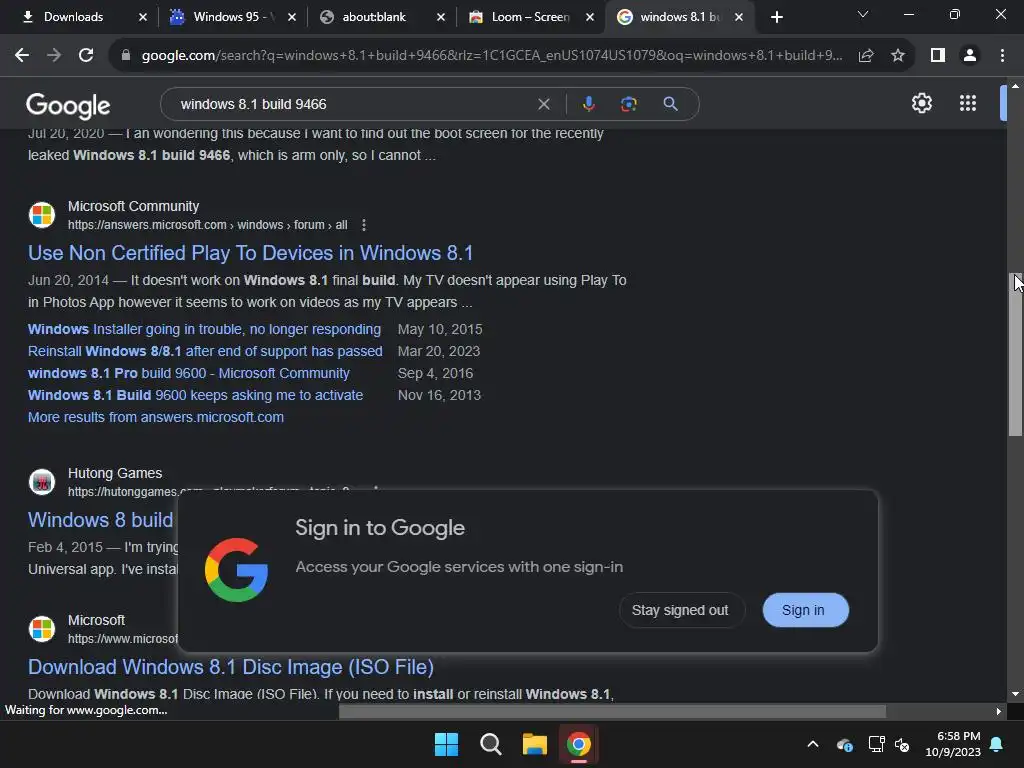Screen dimensions: 1024x768
Task: Click the network display tray icon
Action: [876, 744]
